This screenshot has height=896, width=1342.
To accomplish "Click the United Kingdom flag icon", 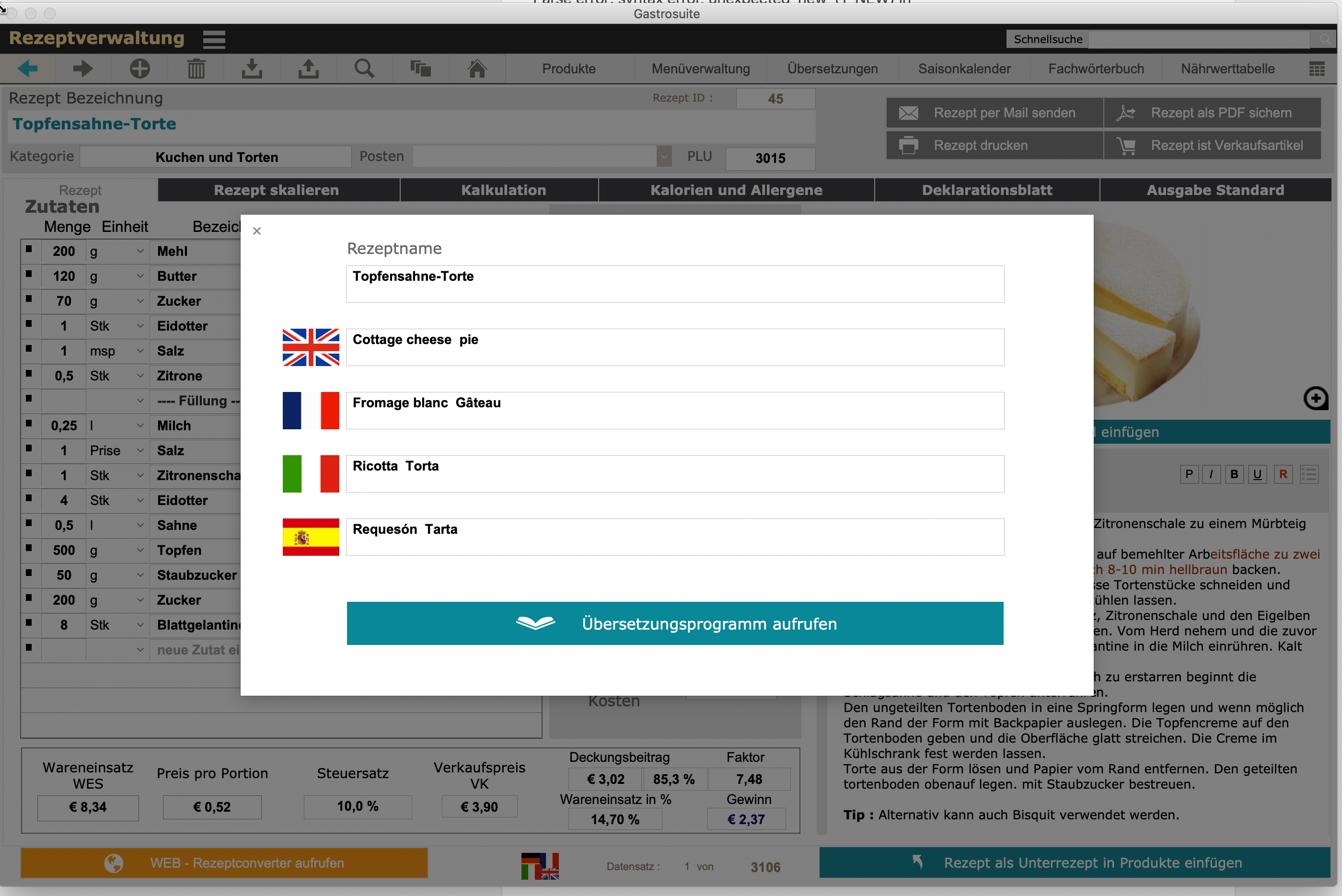I will point(311,347).
